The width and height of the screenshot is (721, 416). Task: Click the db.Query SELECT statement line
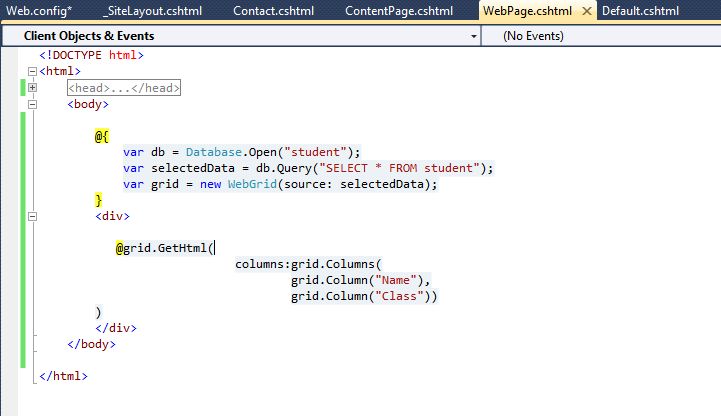point(308,168)
